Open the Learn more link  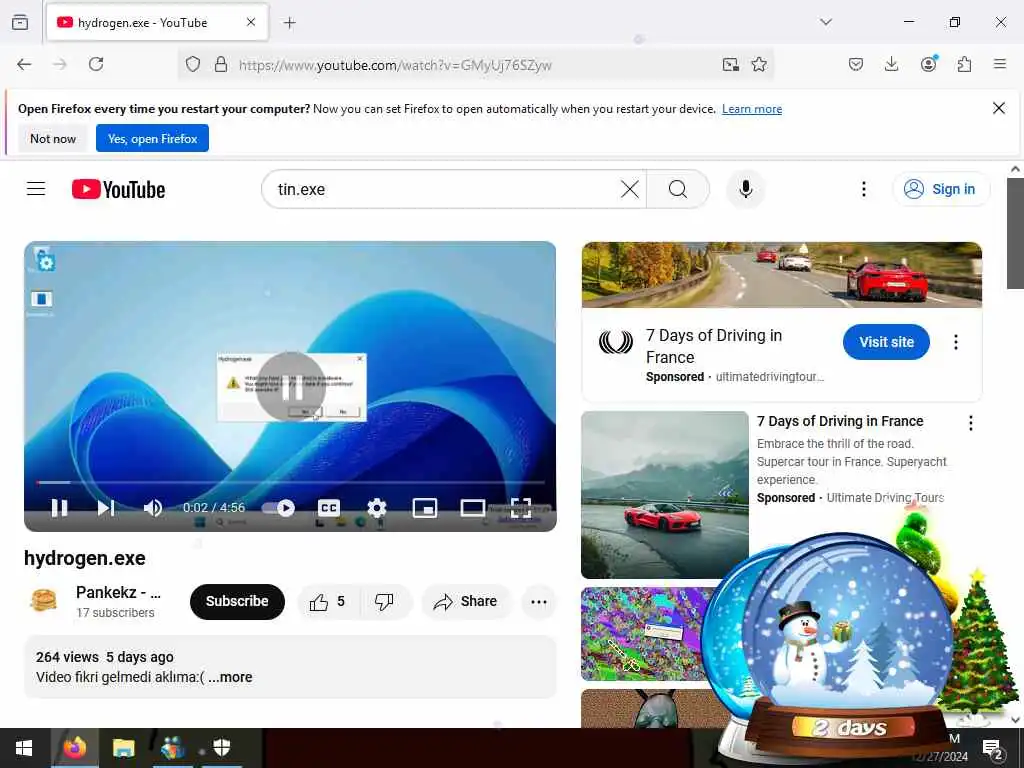pos(752,109)
